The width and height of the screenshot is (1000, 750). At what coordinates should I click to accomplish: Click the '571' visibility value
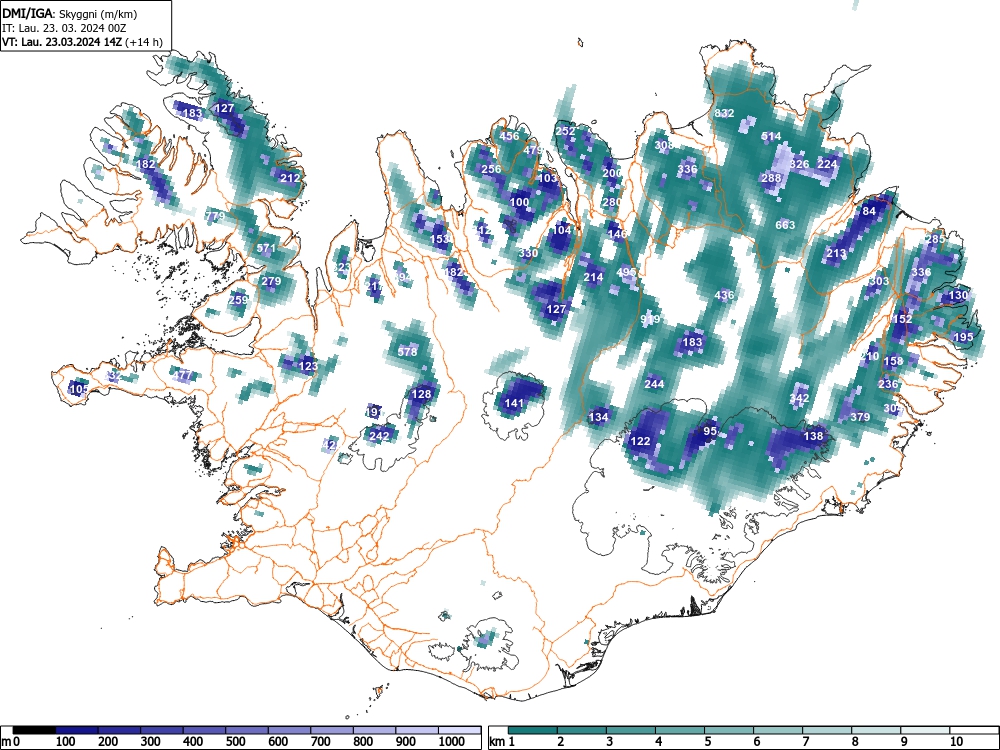pos(266,248)
